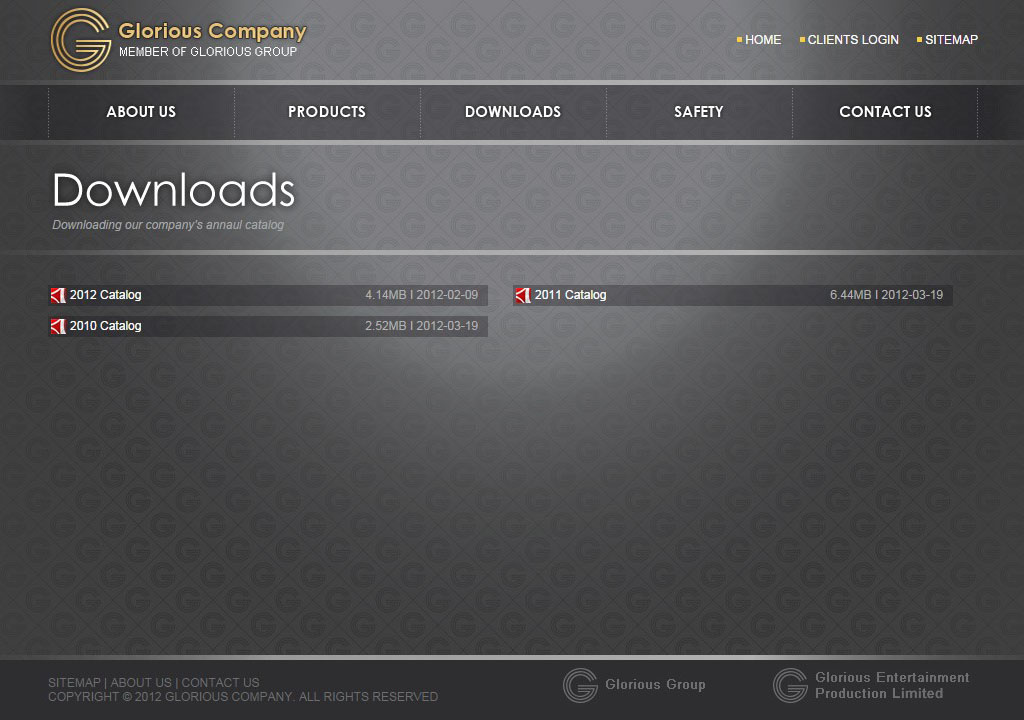
Task: Click the footer Sitemap link
Action: (x=74, y=683)
